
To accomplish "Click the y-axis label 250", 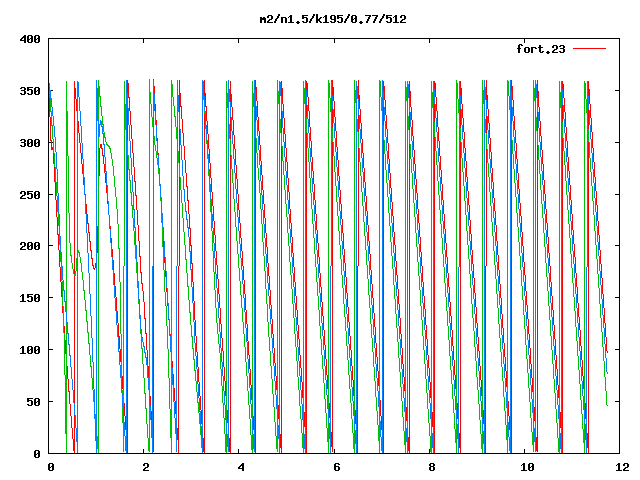I will pyautogui.click(x=30, y=195).
